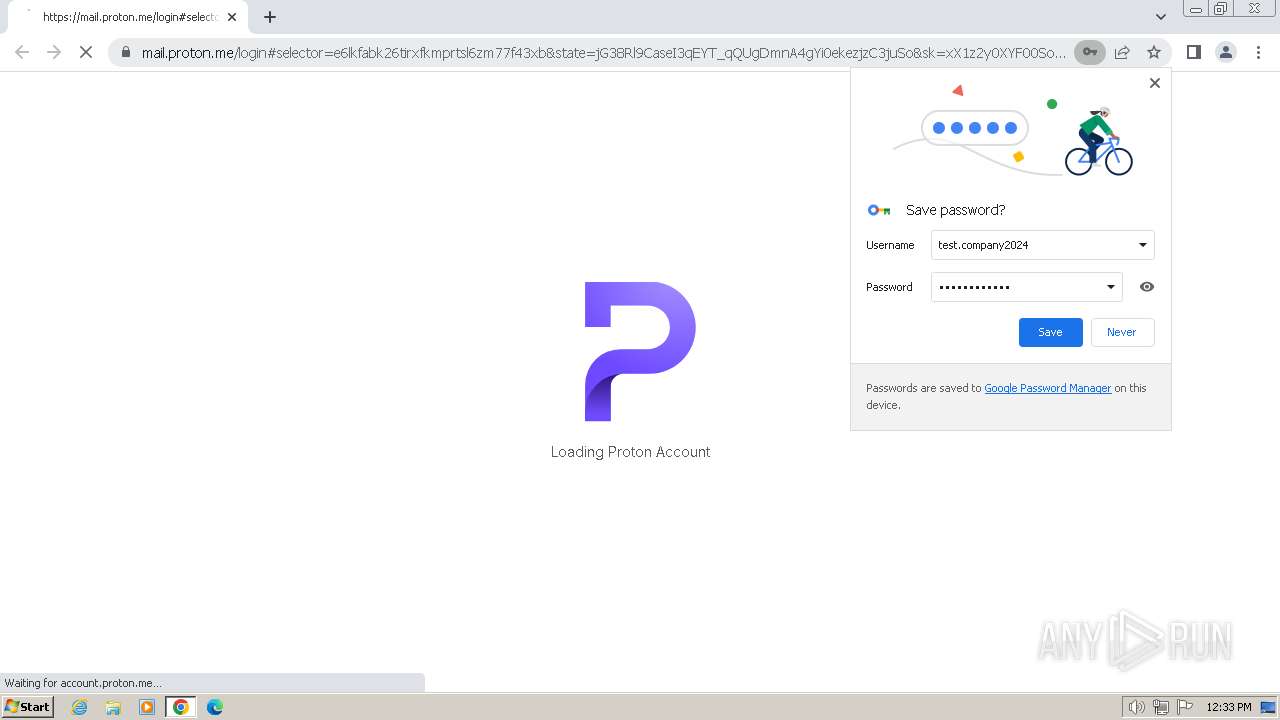Open the side panel icon
The width and height of the screenshot is (1280, 720).
1193,52
